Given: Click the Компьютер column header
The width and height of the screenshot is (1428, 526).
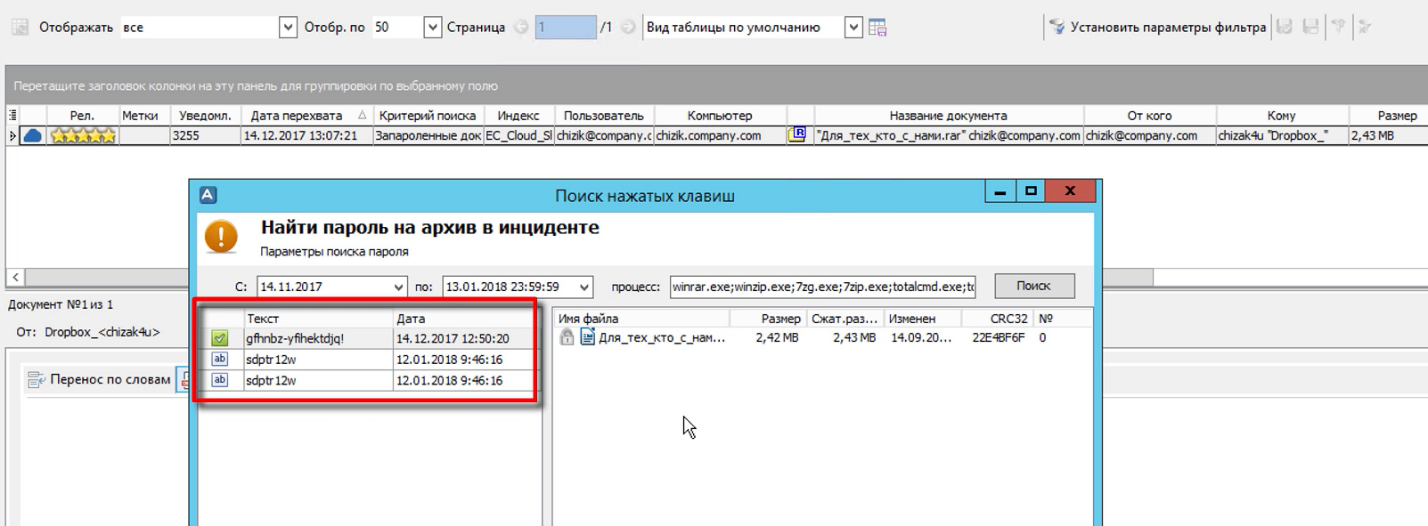Looking at the screenshot, I should (720, 115).
